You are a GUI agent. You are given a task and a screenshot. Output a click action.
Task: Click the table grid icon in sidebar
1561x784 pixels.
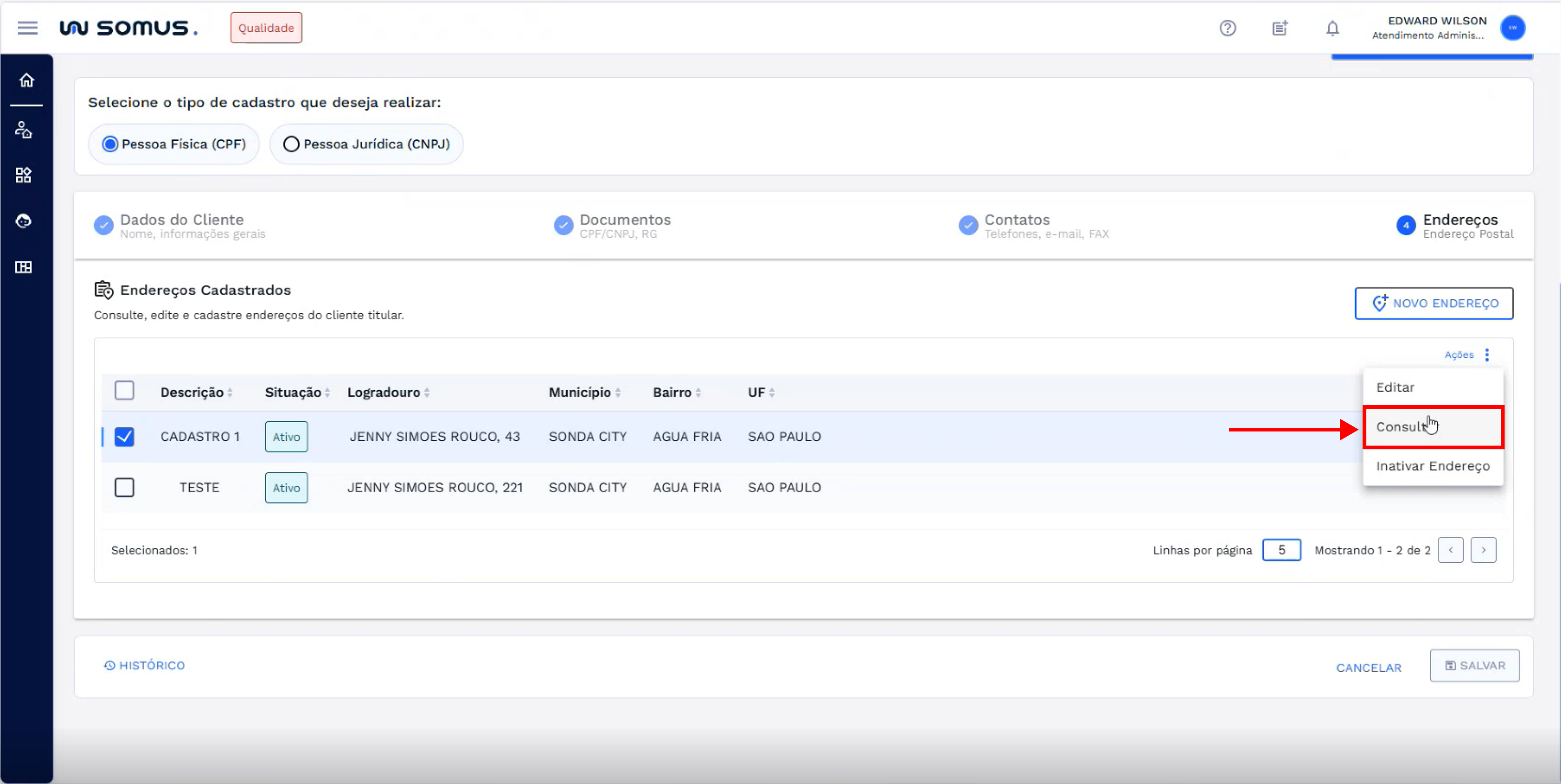(24, 267)
